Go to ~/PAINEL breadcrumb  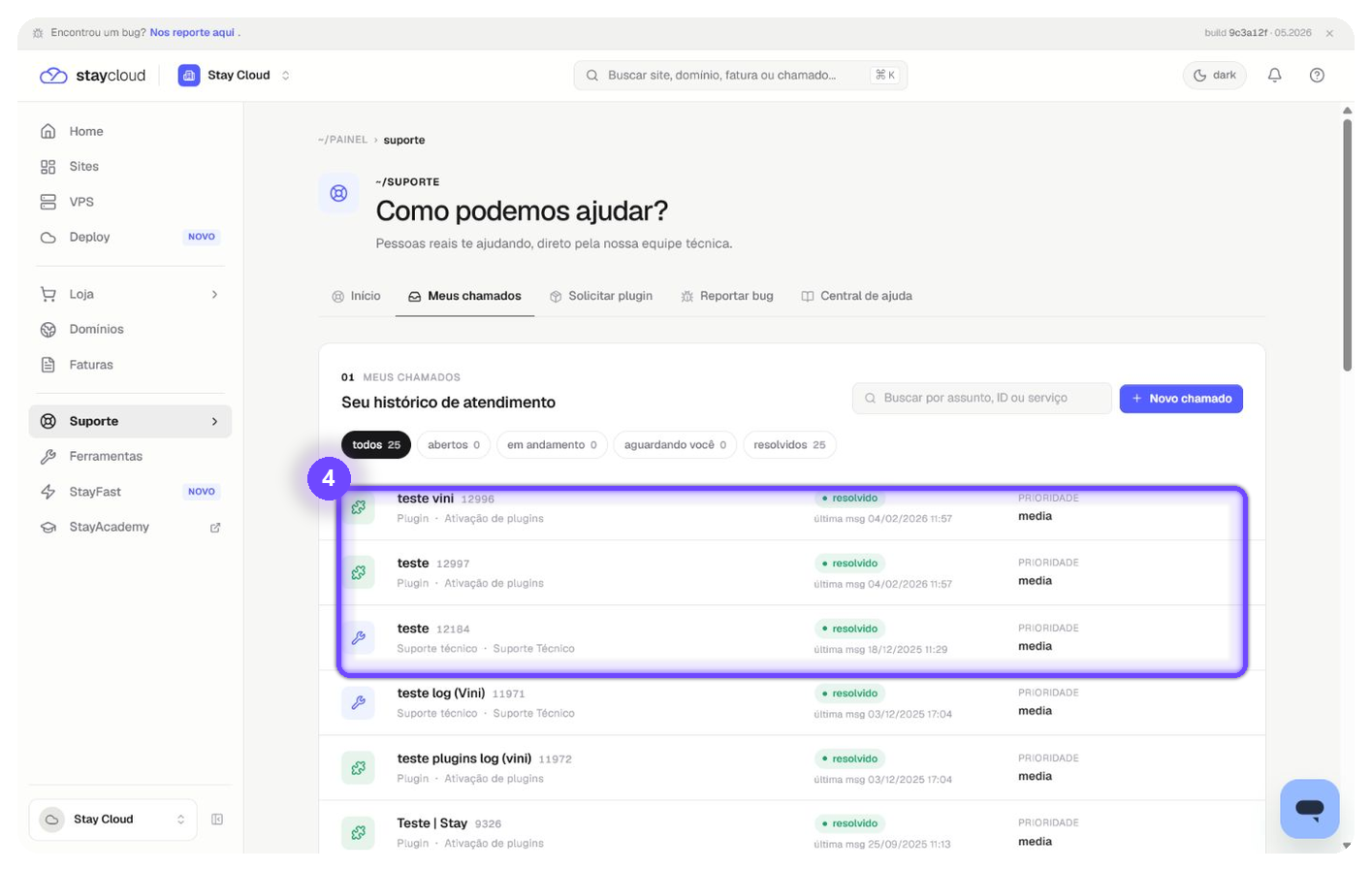coord(343,140)
